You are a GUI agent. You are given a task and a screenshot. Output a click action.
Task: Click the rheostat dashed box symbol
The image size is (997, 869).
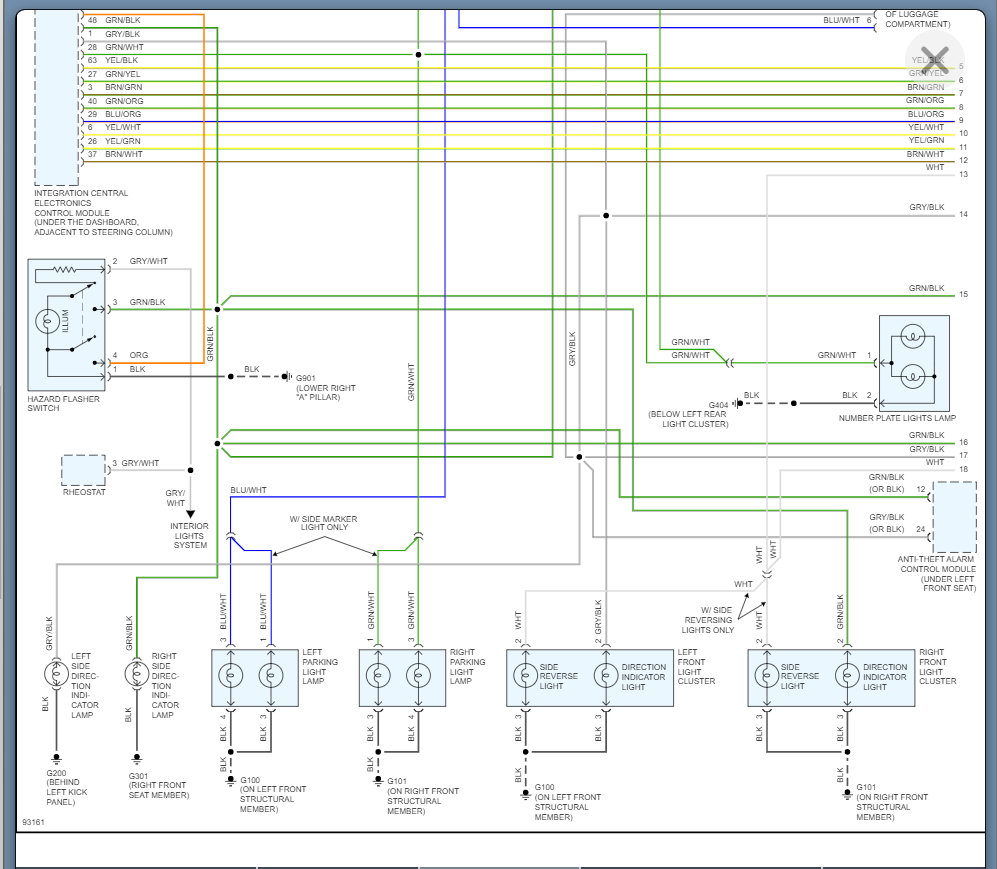click(83, 470)
